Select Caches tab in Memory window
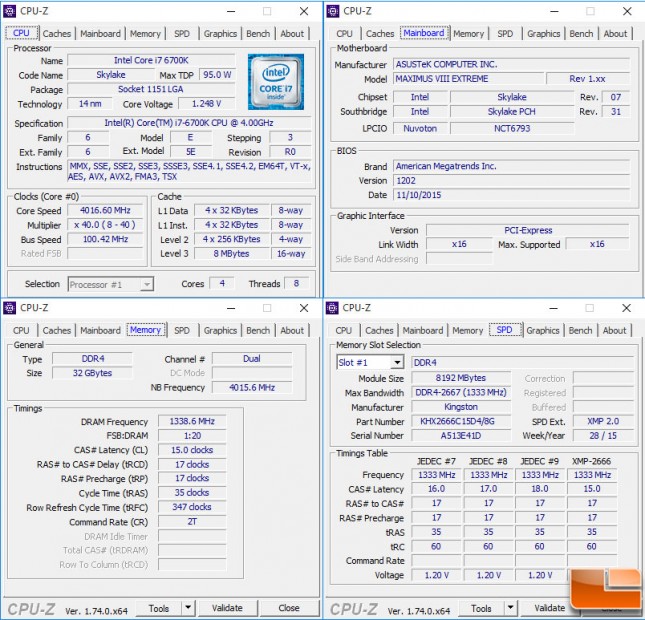Image resolution: width=645 pixels, height=620 pixels. [57, 330]
